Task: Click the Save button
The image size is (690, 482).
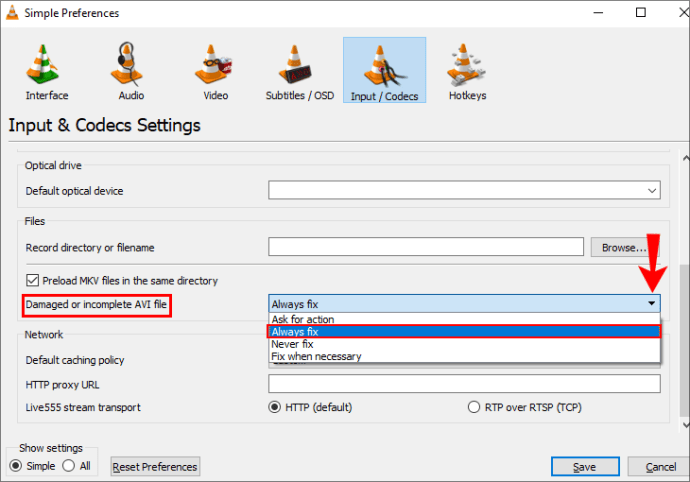Action: coord(585,466)
